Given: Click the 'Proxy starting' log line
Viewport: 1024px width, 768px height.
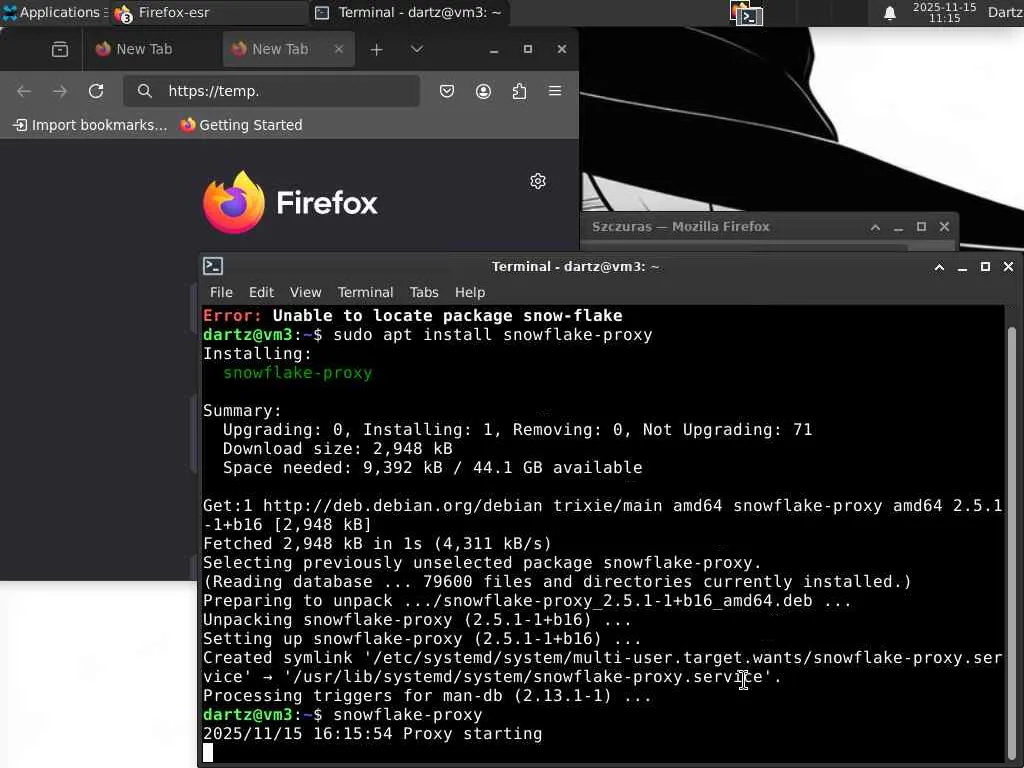Looking at the screenshot, I should 372,733.
